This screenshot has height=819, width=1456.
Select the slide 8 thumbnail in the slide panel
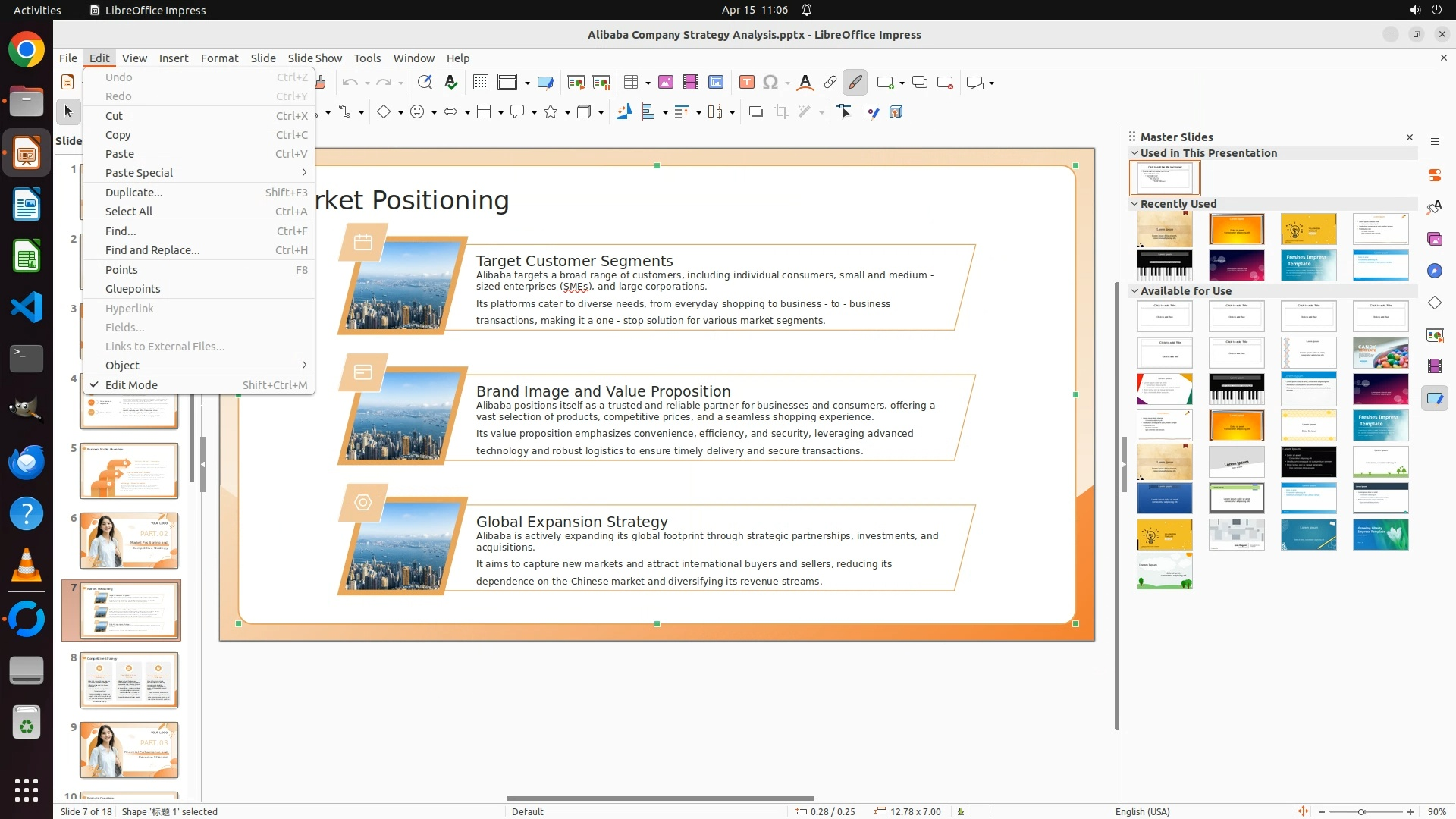(129, 680)
